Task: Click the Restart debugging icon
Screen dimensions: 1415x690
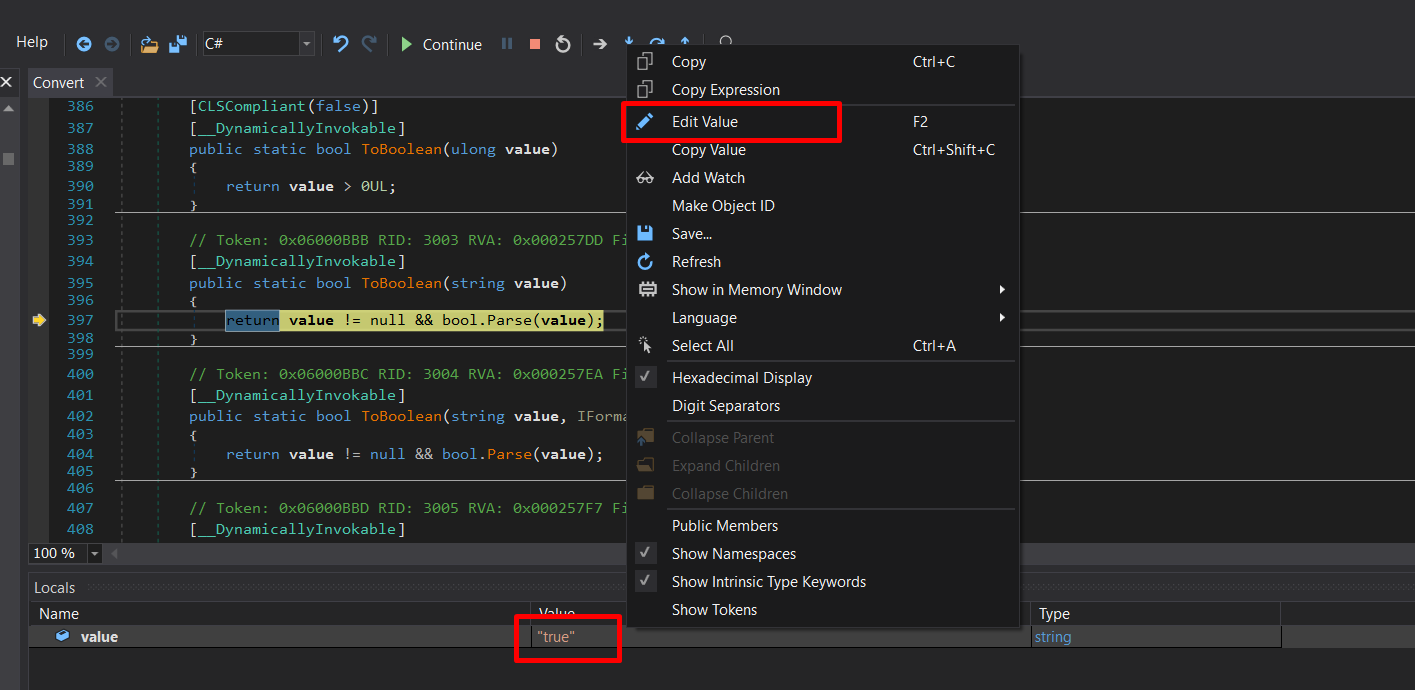Action: pyautogui.click(x=562, y=44)
